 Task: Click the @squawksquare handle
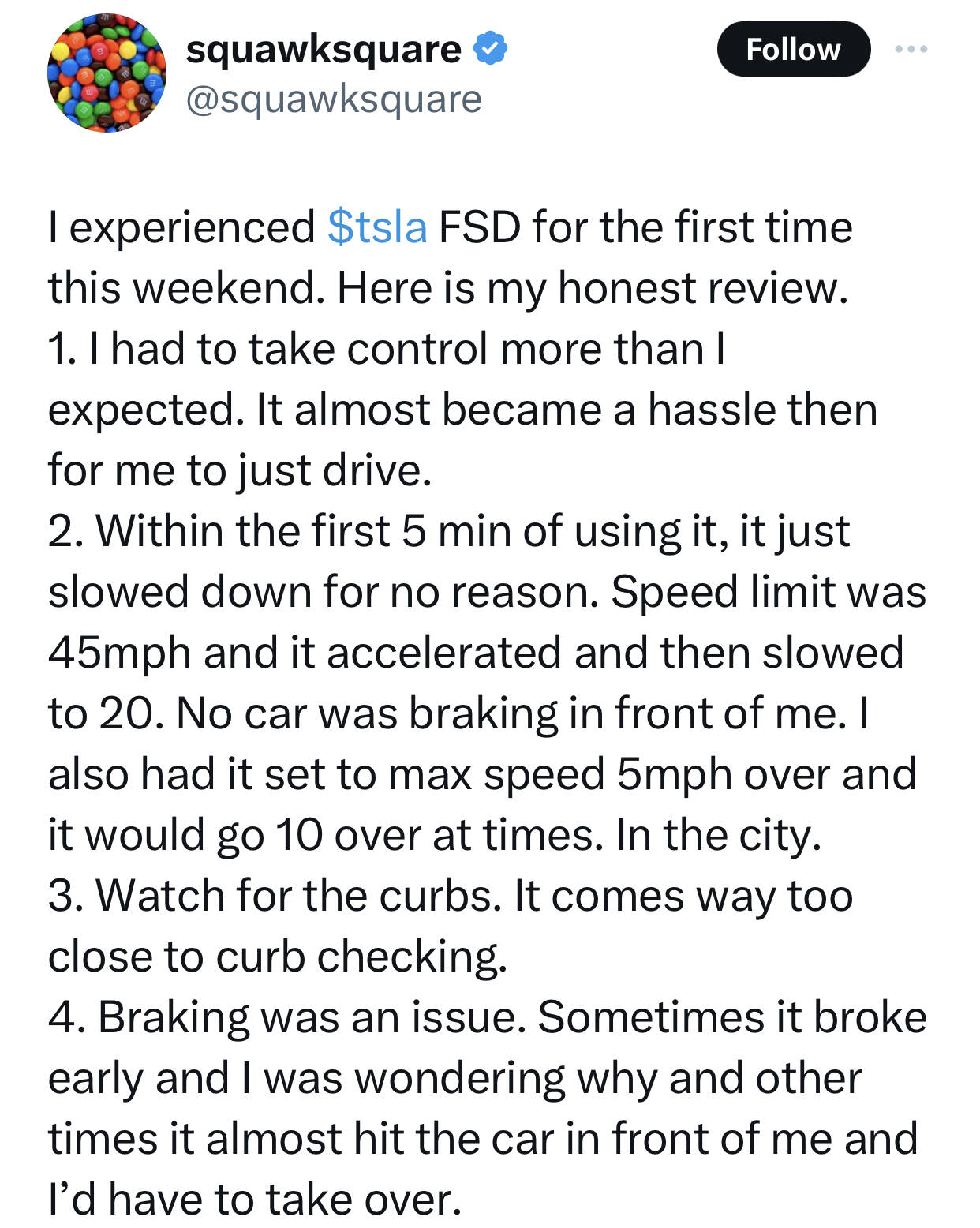333,99
